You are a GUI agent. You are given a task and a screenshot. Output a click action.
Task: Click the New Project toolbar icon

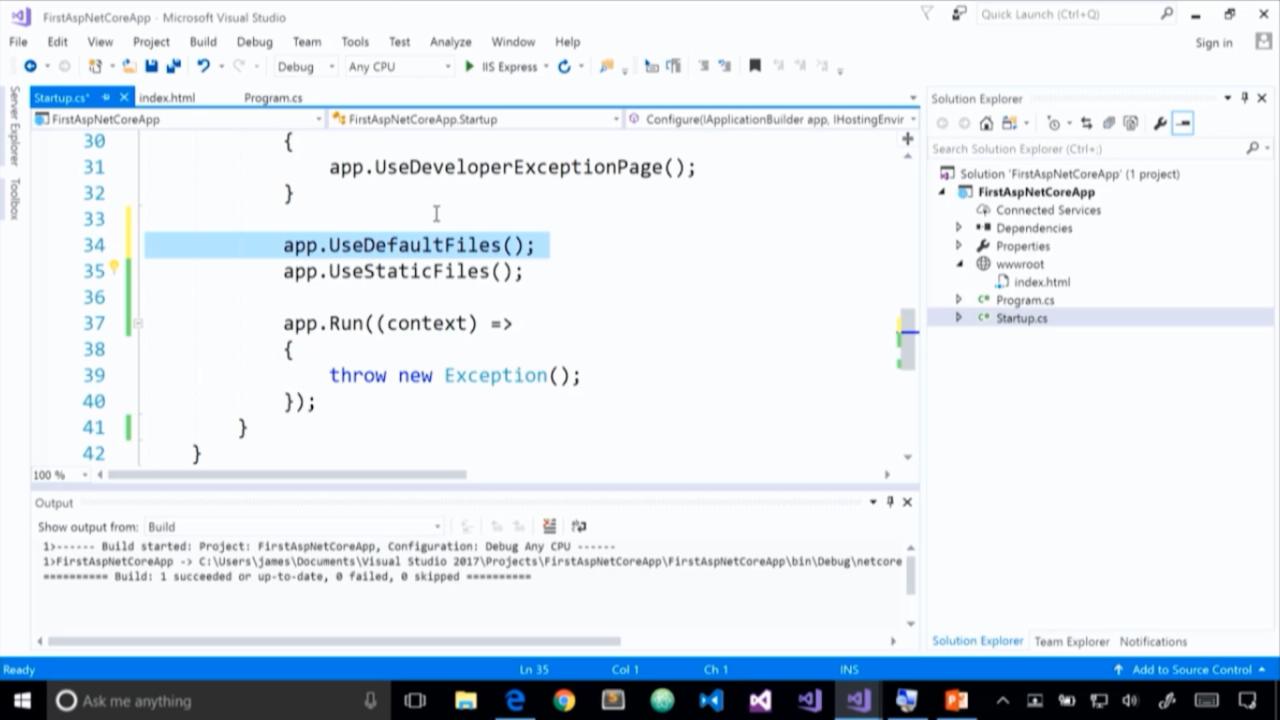tap(95, 66)
